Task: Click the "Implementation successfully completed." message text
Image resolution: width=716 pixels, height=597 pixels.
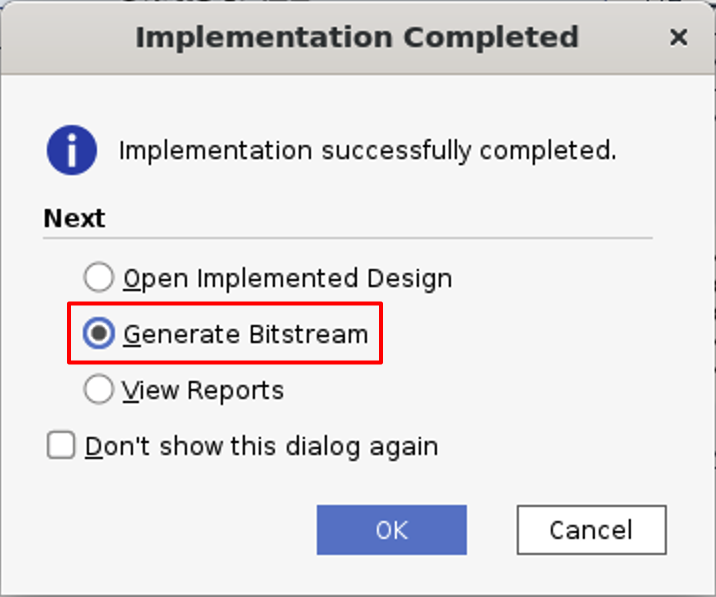Action: point(367,152)
